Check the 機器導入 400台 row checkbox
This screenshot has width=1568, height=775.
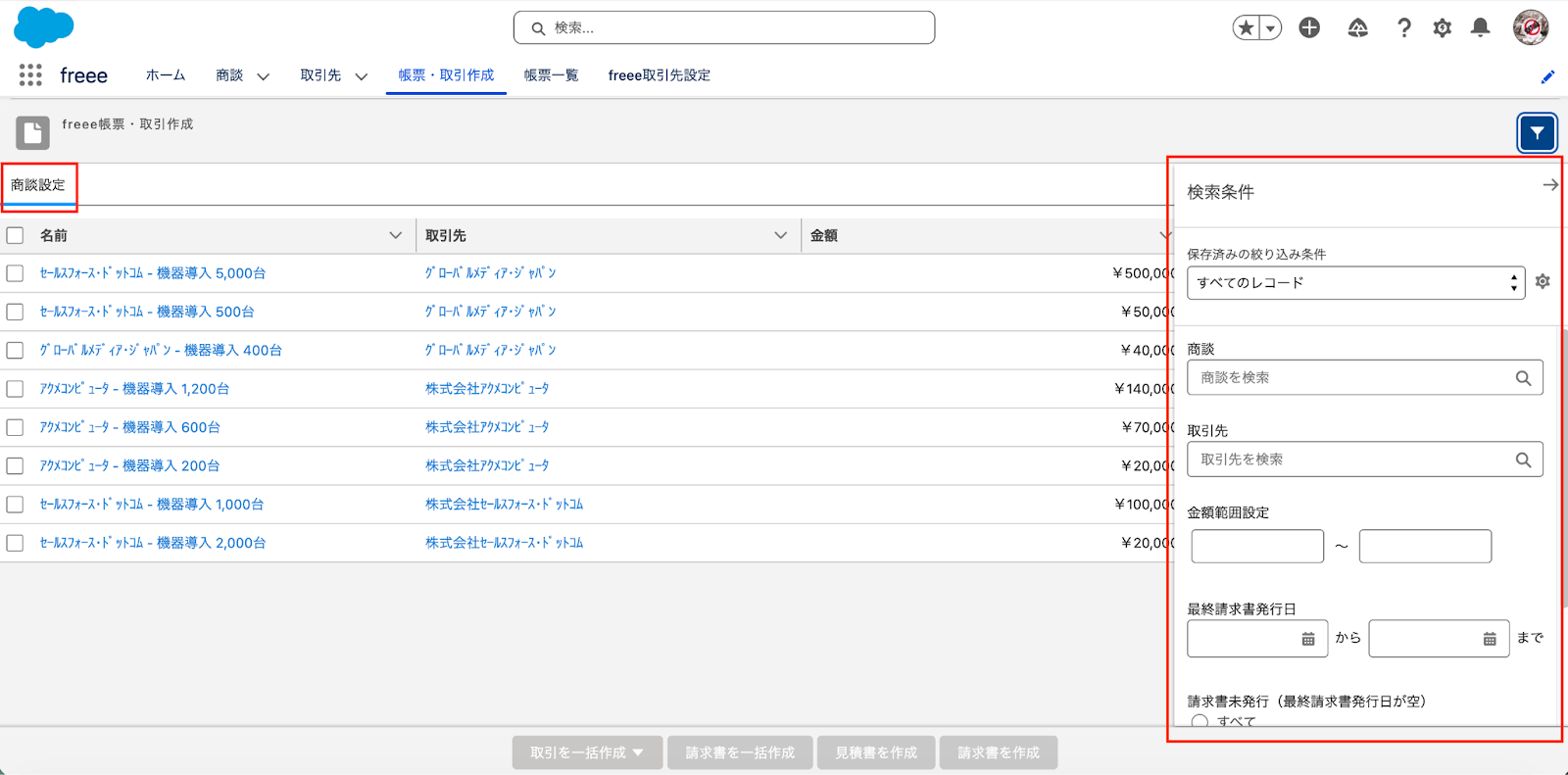tap(15, 350)
